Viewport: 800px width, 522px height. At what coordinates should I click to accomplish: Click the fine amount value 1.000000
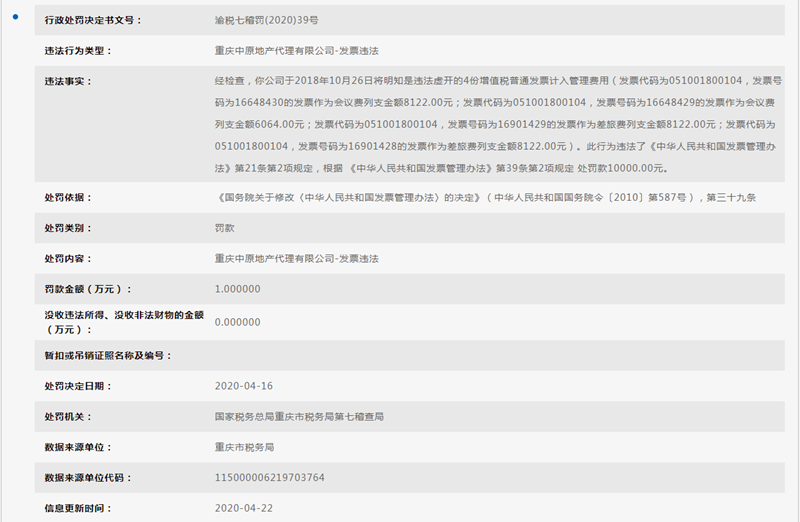click(238, 289)
